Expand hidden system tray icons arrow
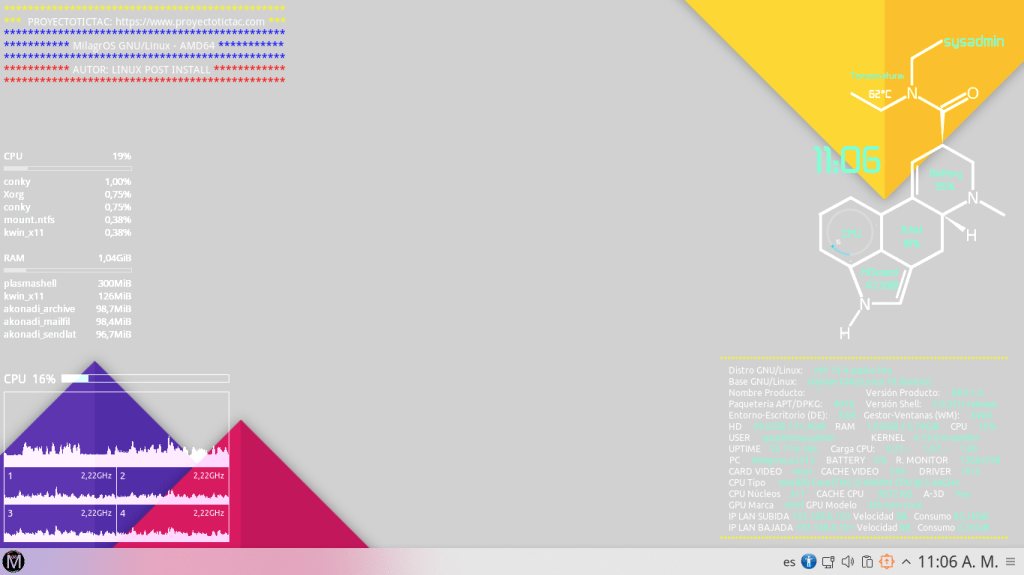The image size is (1024, 575). click(905, 561)
